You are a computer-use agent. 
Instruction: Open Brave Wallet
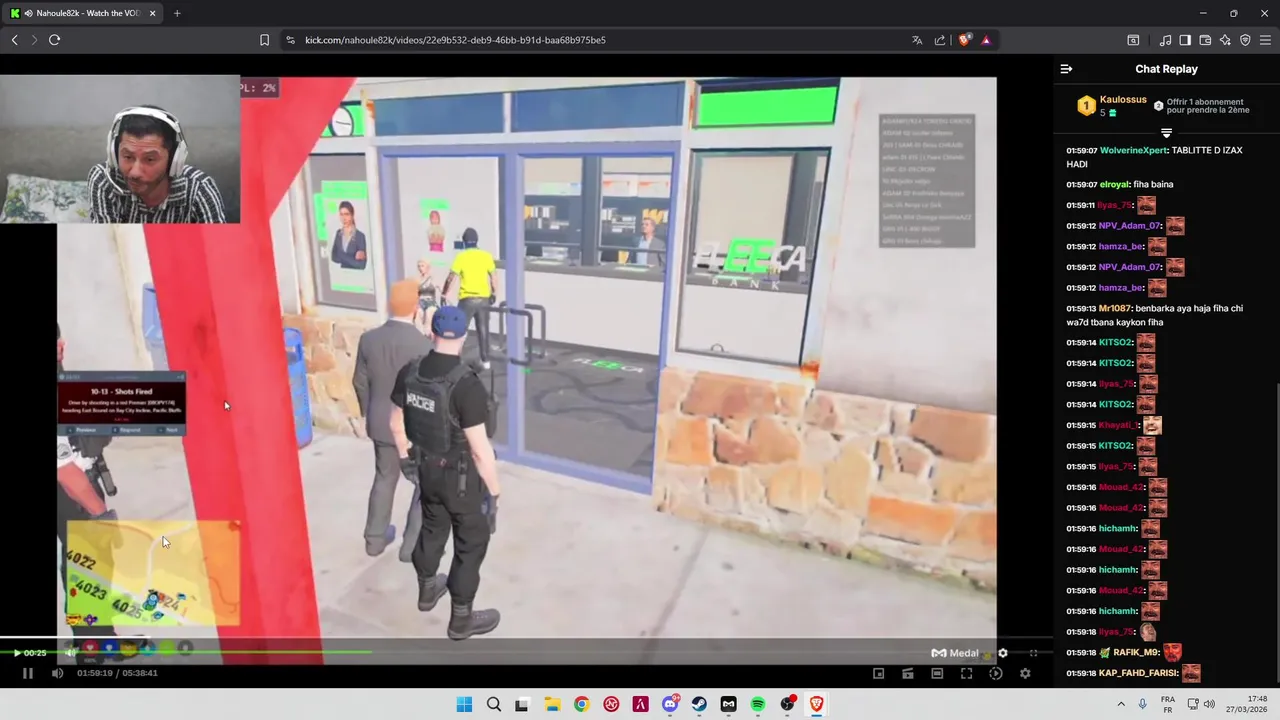pyautogui.click(x=1205, y=40)
